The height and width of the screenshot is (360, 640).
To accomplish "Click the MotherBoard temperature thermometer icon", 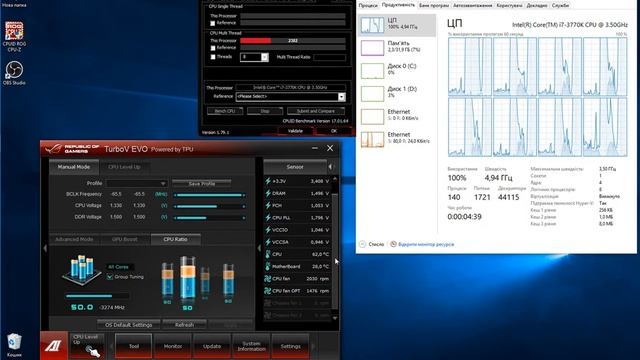I will pos(268,267).
